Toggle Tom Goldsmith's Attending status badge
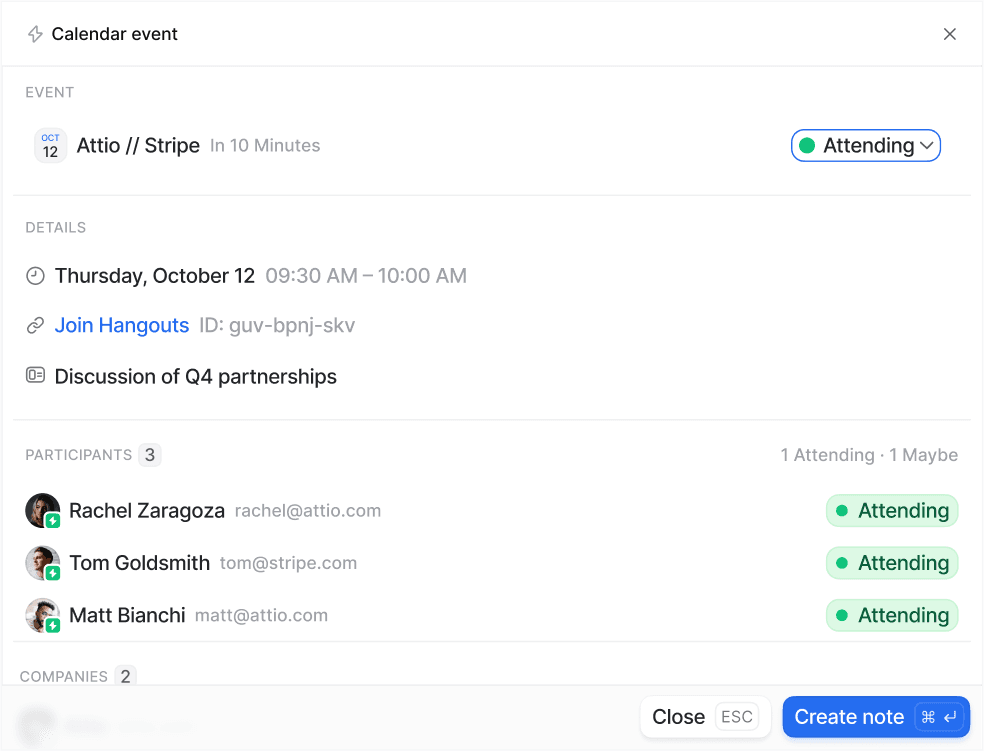The image size is (984, 751). coord(892,562)
